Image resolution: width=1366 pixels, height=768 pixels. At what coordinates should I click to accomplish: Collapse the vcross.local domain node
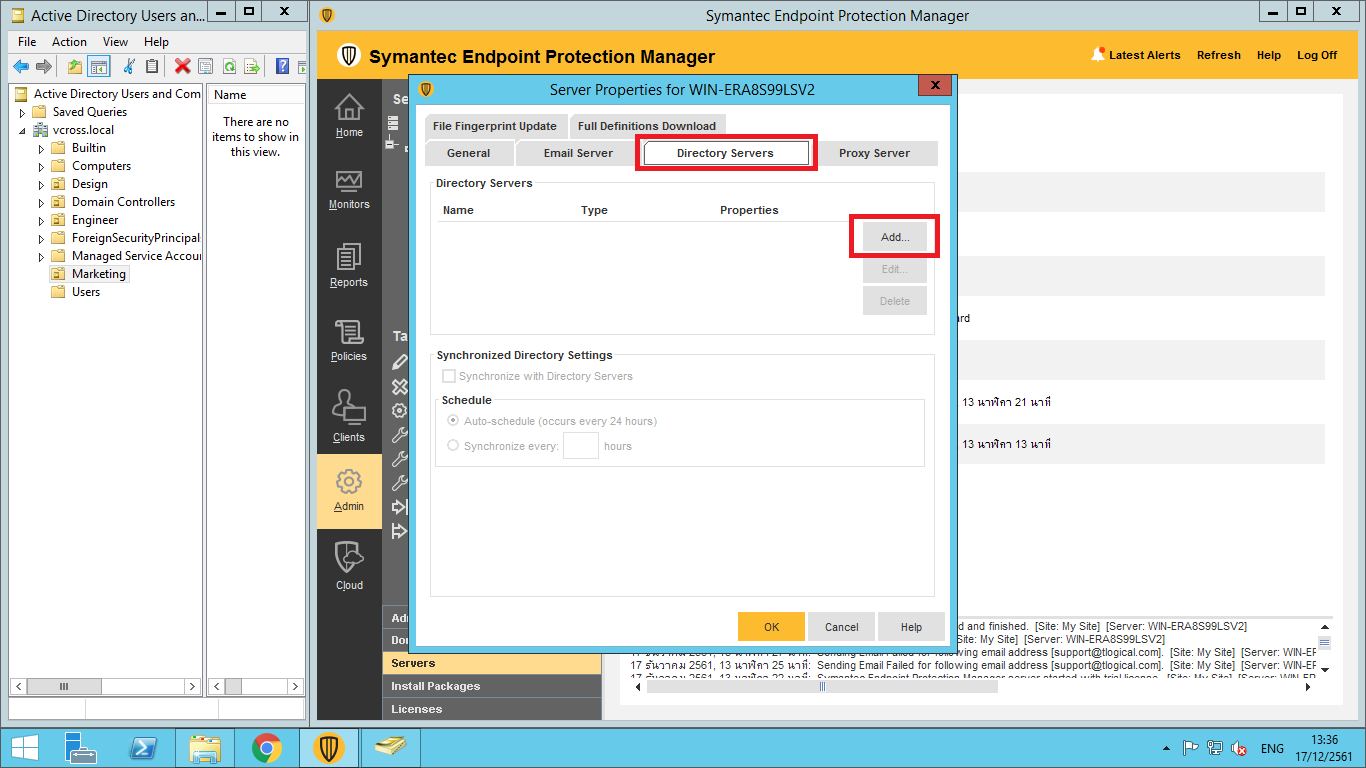point(22,131)
